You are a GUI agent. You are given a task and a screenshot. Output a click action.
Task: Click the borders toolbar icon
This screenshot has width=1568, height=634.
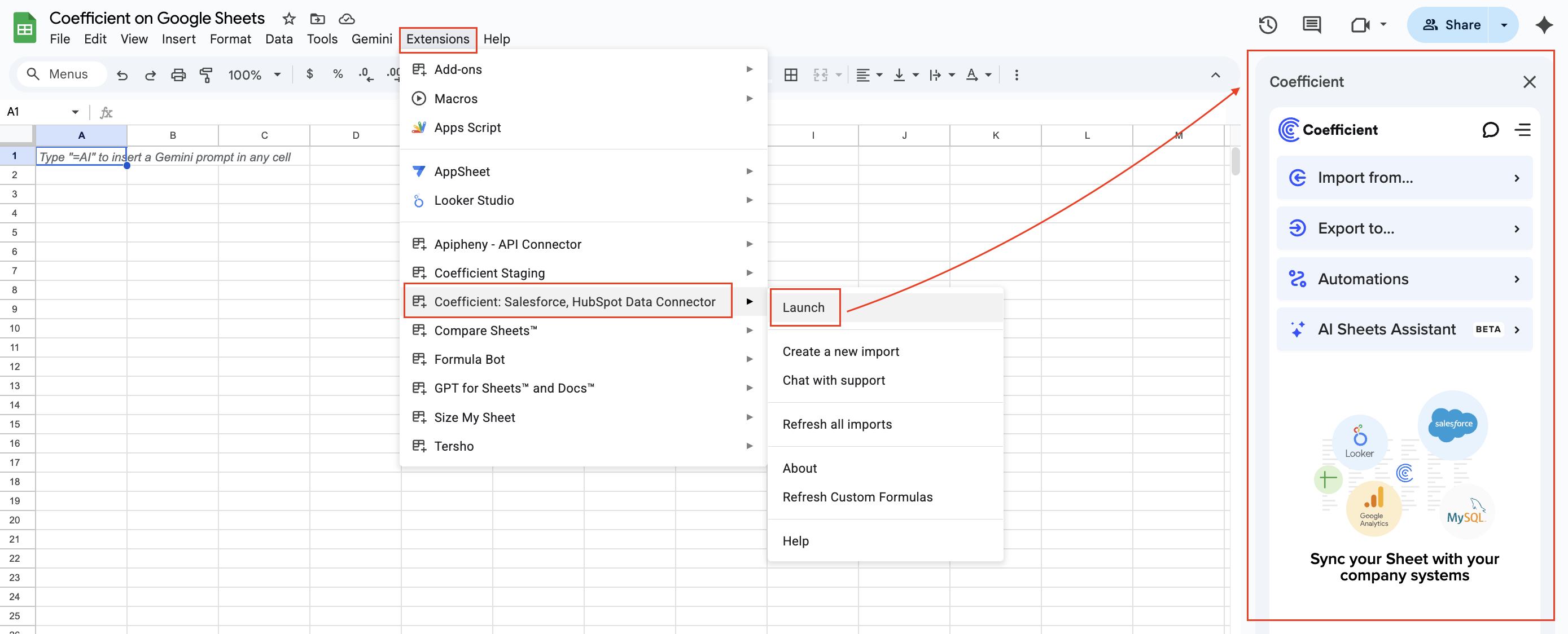pyautogui.click(x=791, y=75)
